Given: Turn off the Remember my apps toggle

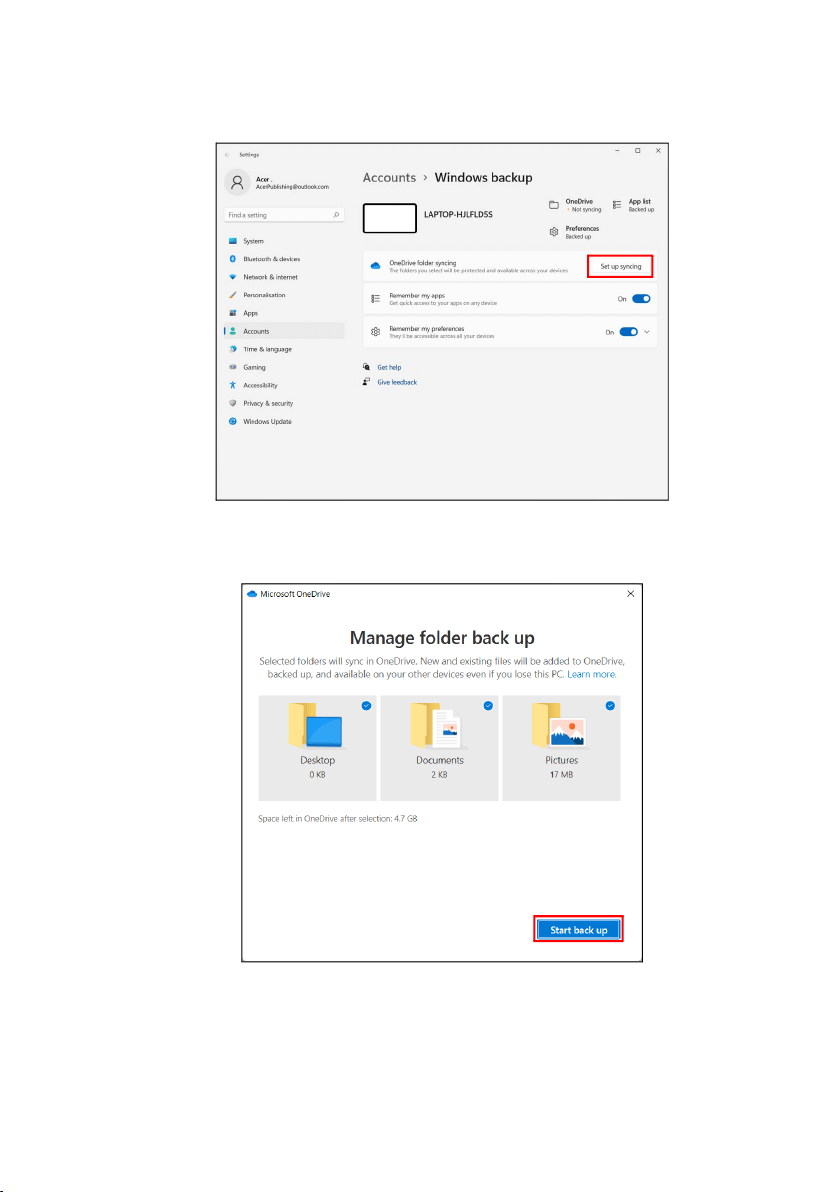Looking at the screenshot, I should (641, 299).
